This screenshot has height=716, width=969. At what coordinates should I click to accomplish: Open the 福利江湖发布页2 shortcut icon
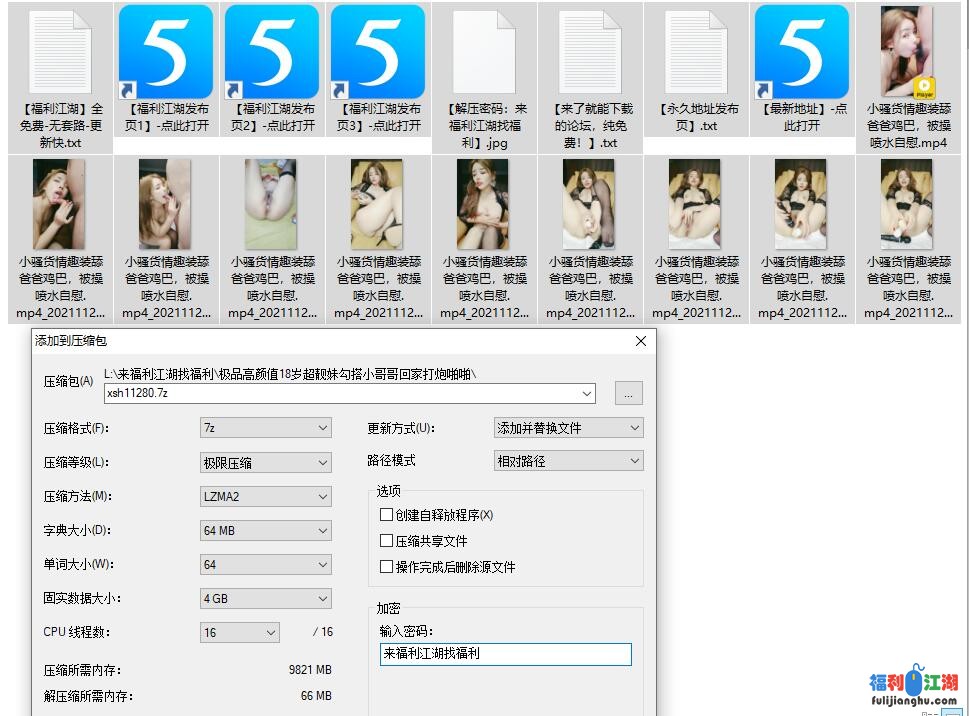click(x=272, y=52)
